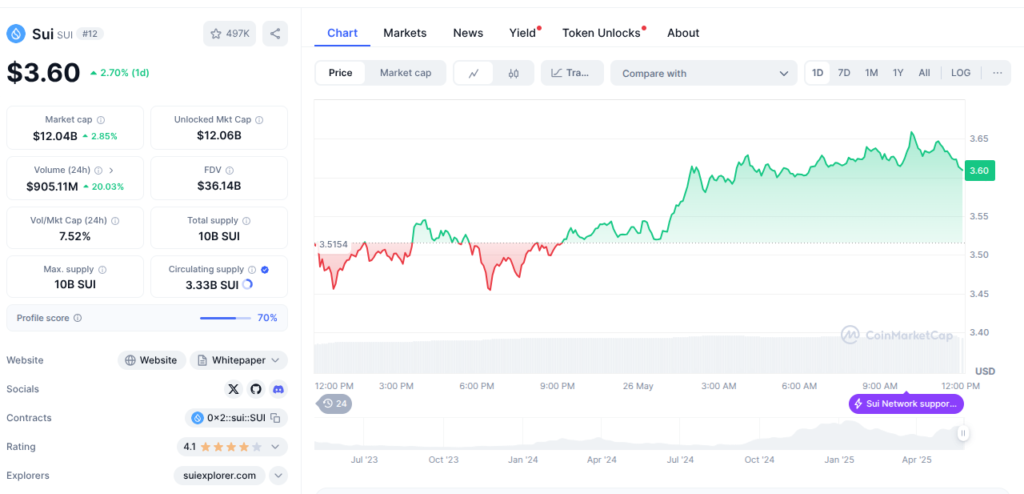Open the Token Unlocks tab

pos(603,33)
